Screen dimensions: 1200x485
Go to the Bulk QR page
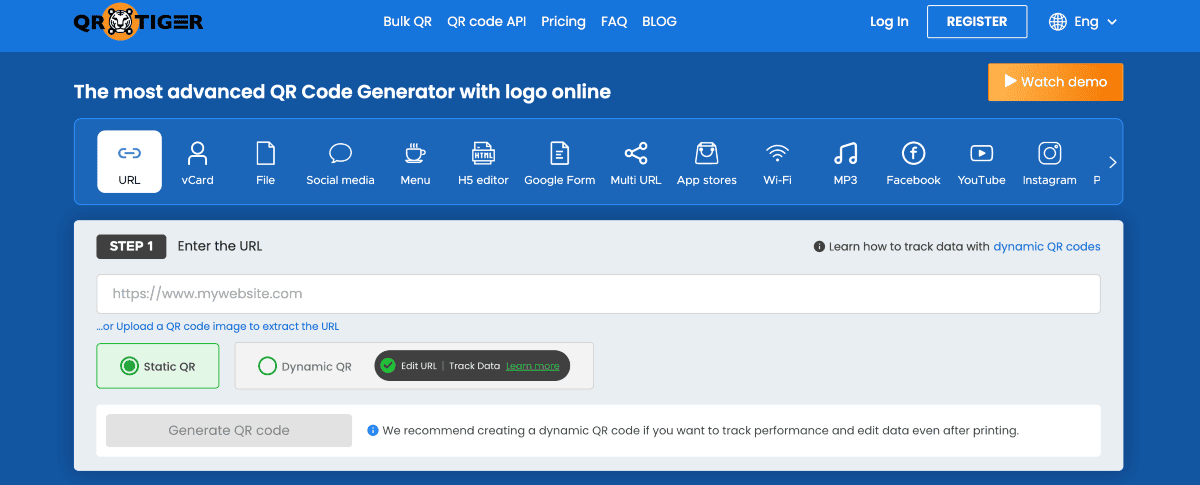[407, 21]
